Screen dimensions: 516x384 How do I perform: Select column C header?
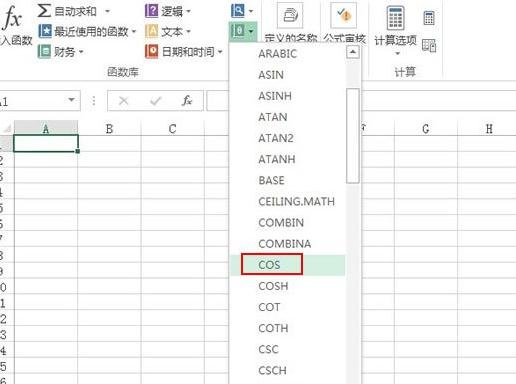(172, 129)
